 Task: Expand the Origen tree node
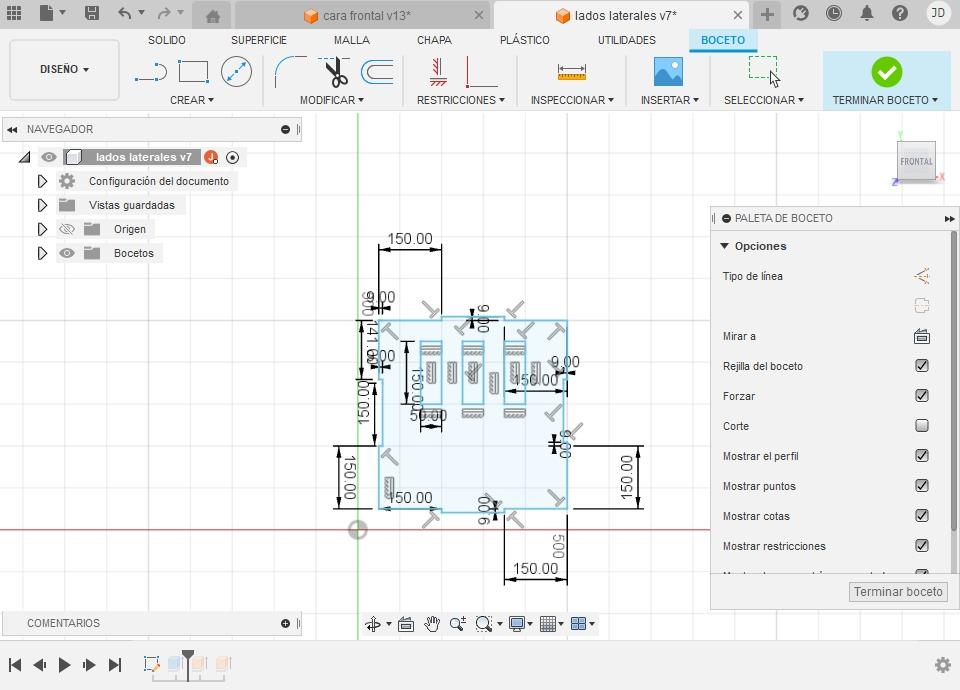click(42, 229)
